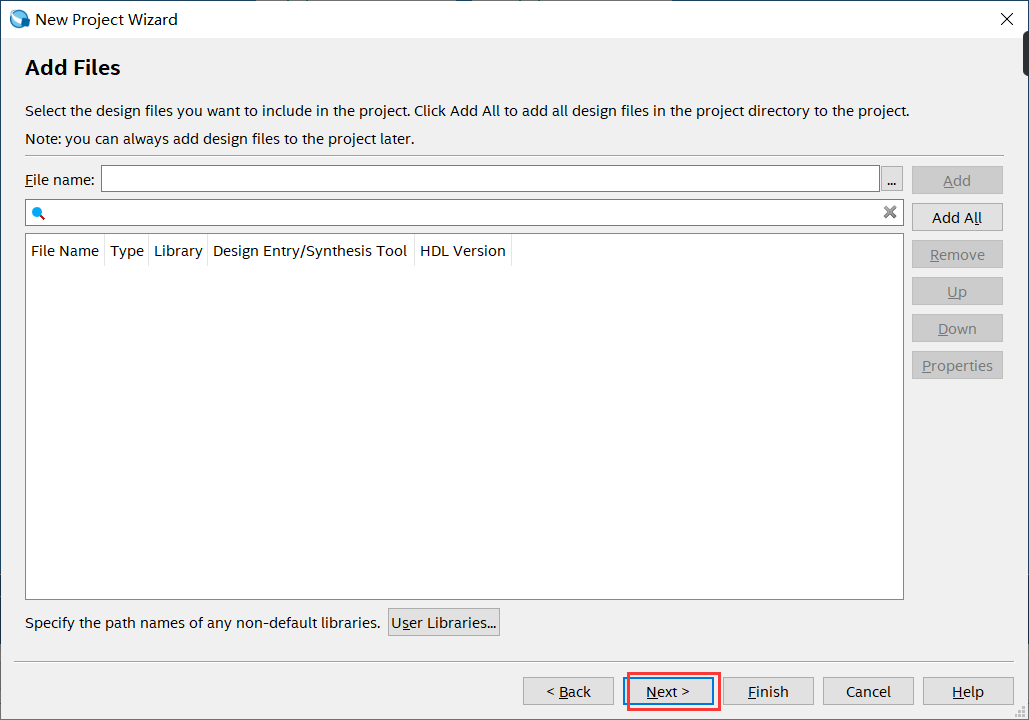Open file browser with the ellipsis button
Viewport: 1029px width, 720px height.
(x=891, y=179)
